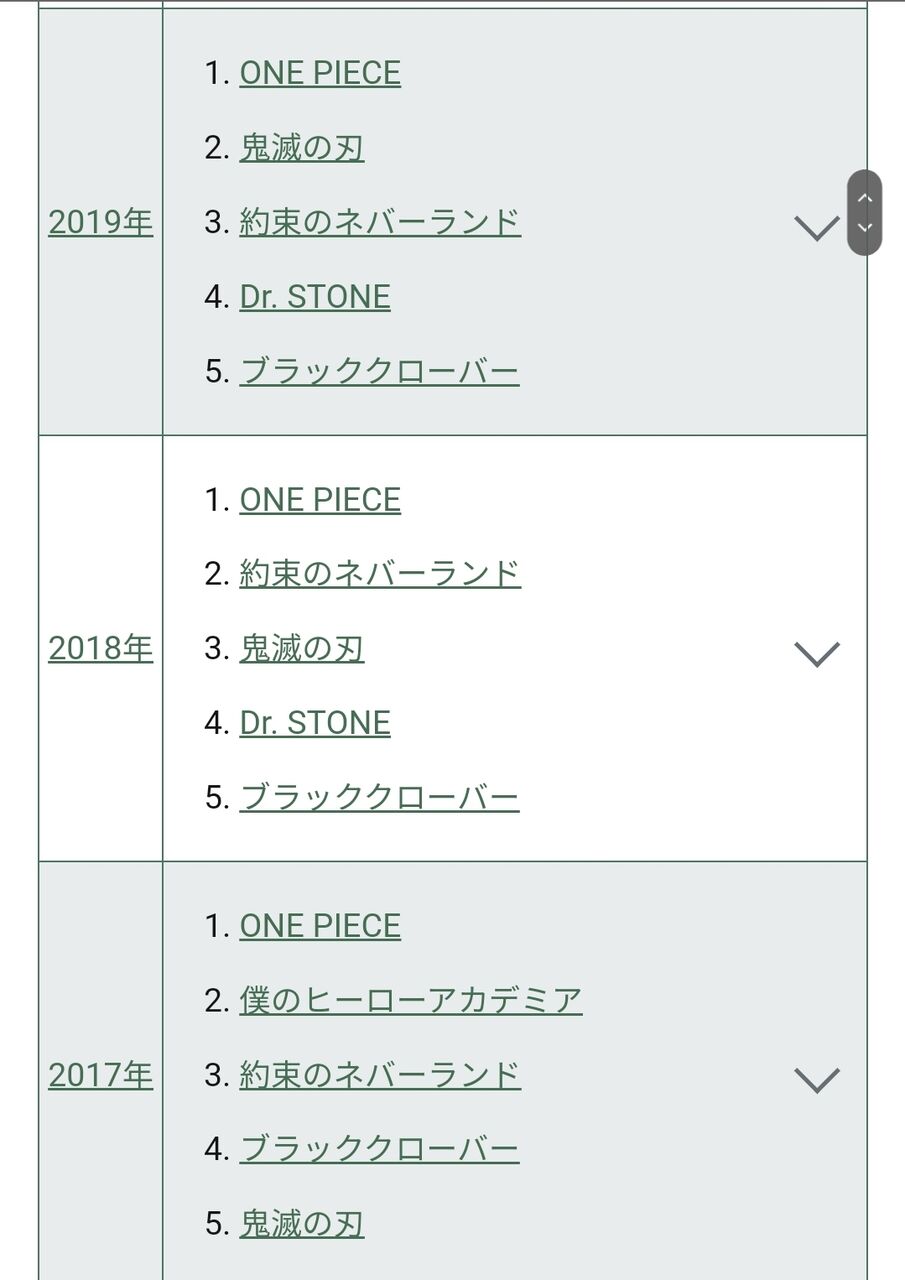The width and height of the screenshot is (905, 1280).
Task: Open Dr. STONE link in 2019 list
Action: [x=315, y=297]
